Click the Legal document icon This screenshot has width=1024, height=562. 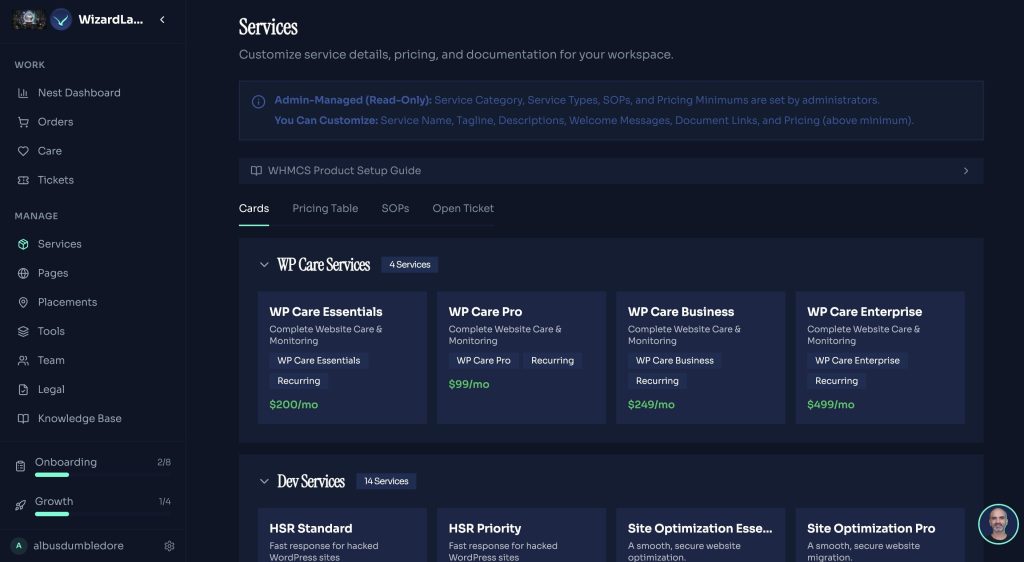coord(23,390)
